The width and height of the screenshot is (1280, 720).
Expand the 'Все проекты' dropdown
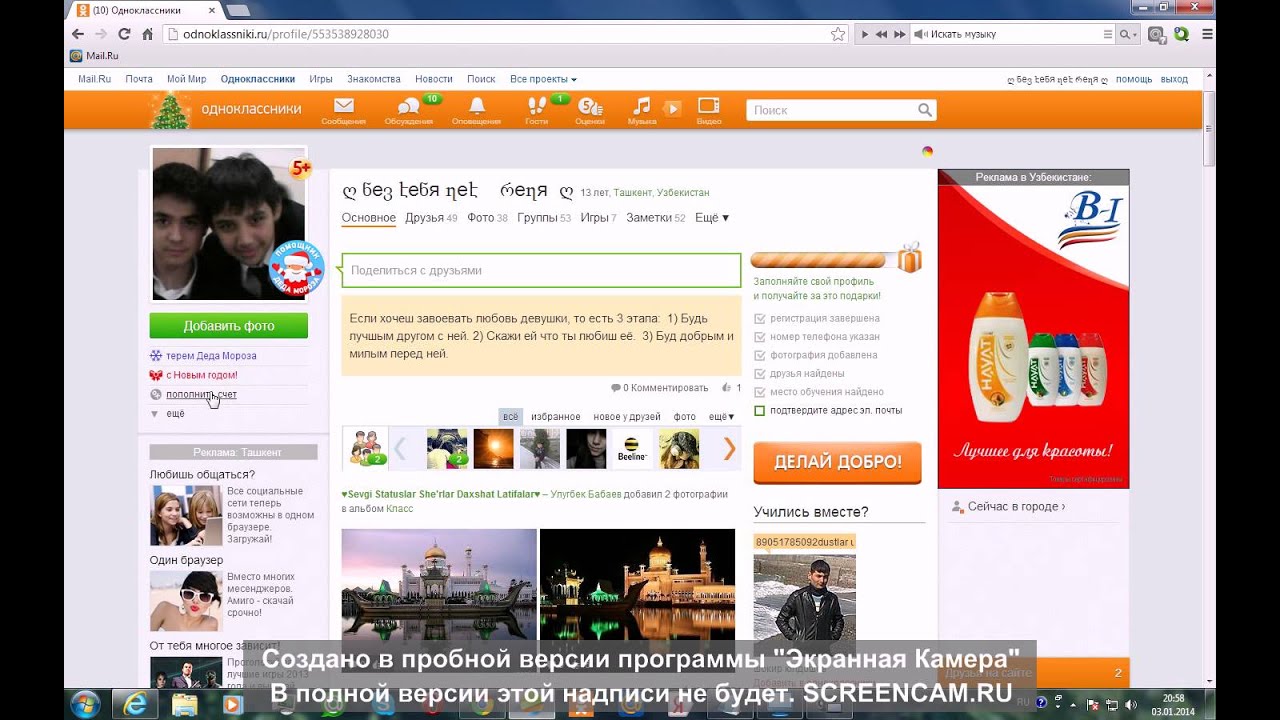(543, 79)
